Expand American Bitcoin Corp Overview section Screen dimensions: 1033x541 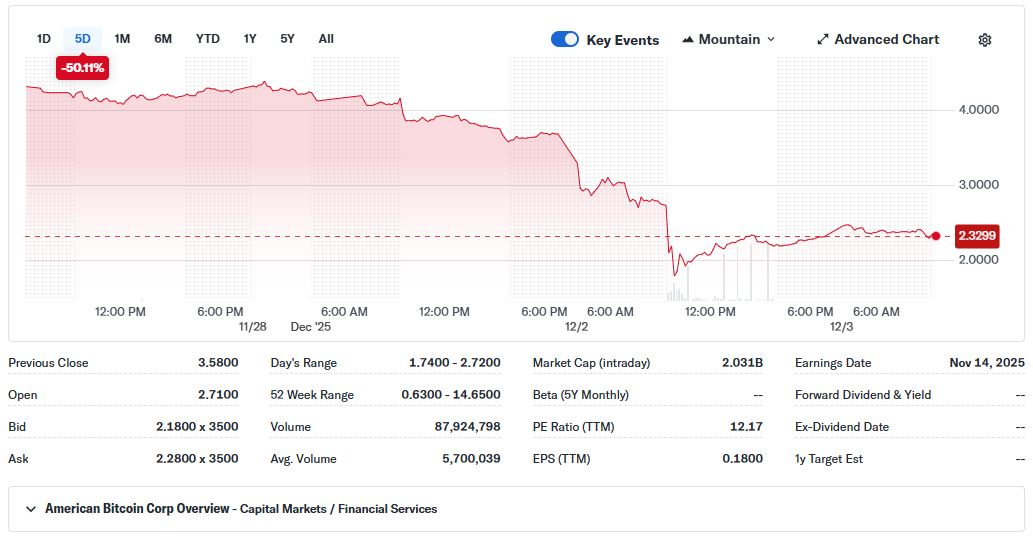point(31,509)
